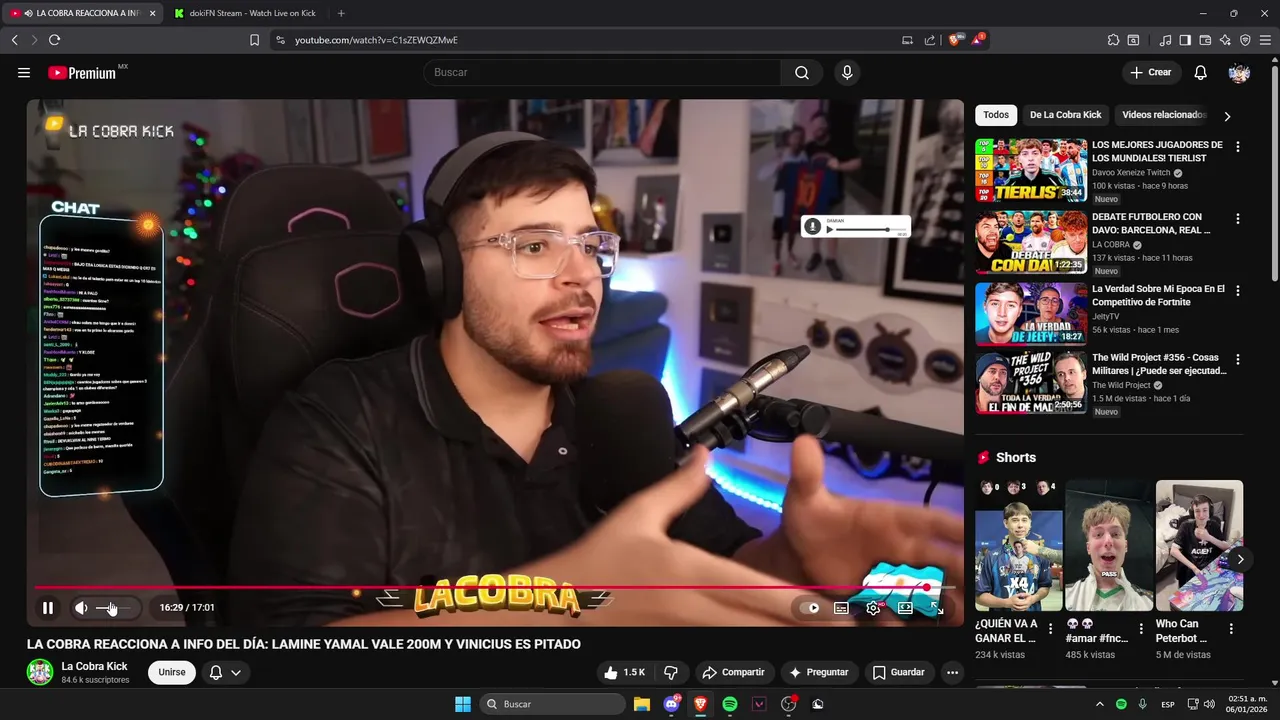Click the Unirse join button

(172, 672)
